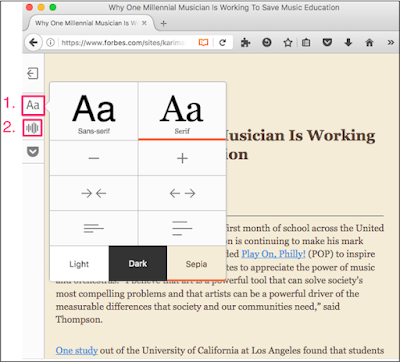Bookmark this page with the star
Image resolution: width=400 pixels, height=362 pixels.
coord(288,43)
